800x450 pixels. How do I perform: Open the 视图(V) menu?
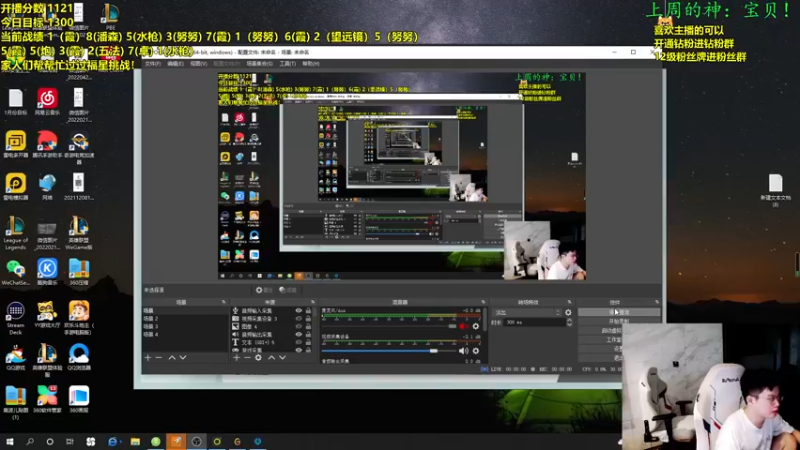pos(198,64)
